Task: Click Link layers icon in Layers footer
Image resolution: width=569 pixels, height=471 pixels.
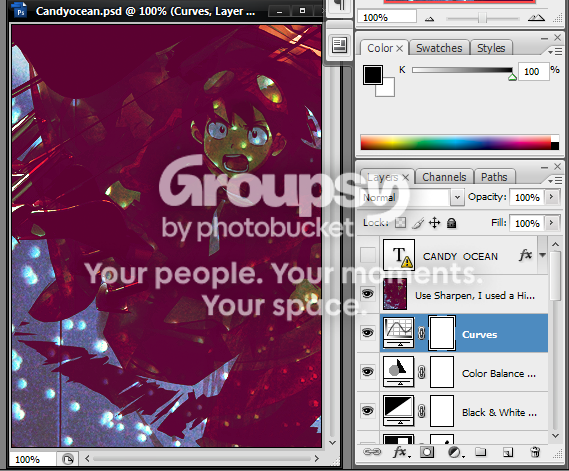Action: click(372, 452)
